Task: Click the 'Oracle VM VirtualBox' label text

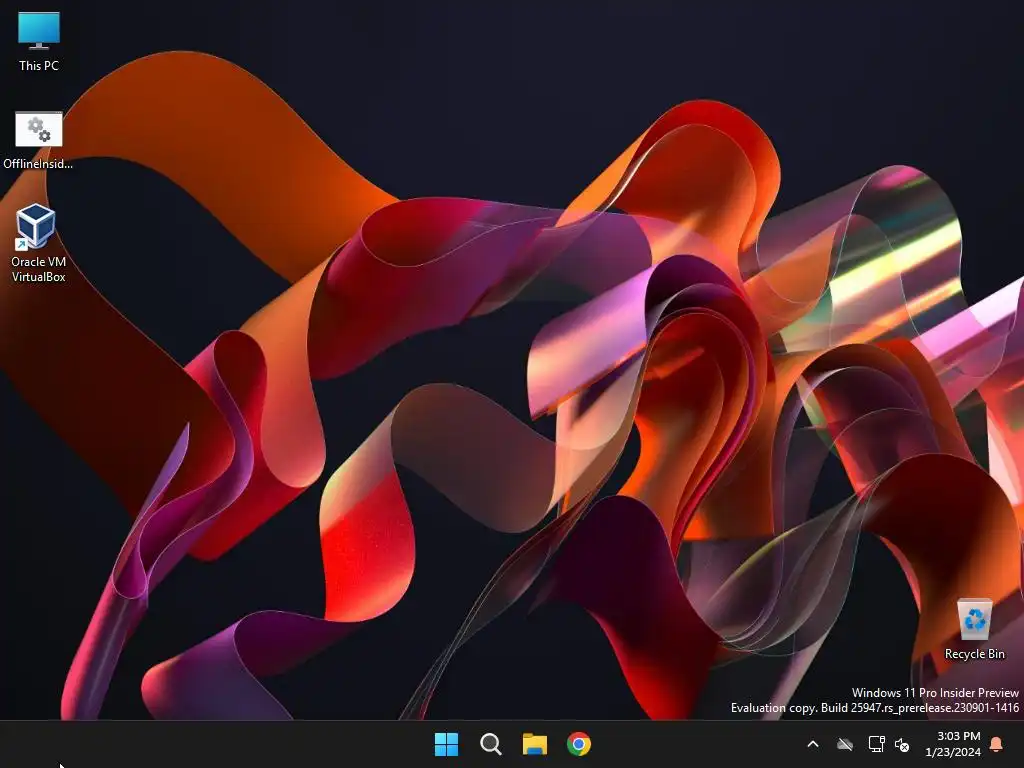Action: click(x=39, y=269)
